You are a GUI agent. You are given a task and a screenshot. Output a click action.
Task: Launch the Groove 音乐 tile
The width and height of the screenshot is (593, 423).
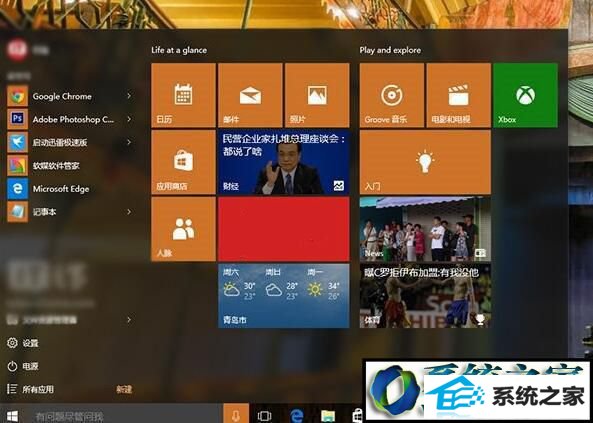(x=392, y=95)
